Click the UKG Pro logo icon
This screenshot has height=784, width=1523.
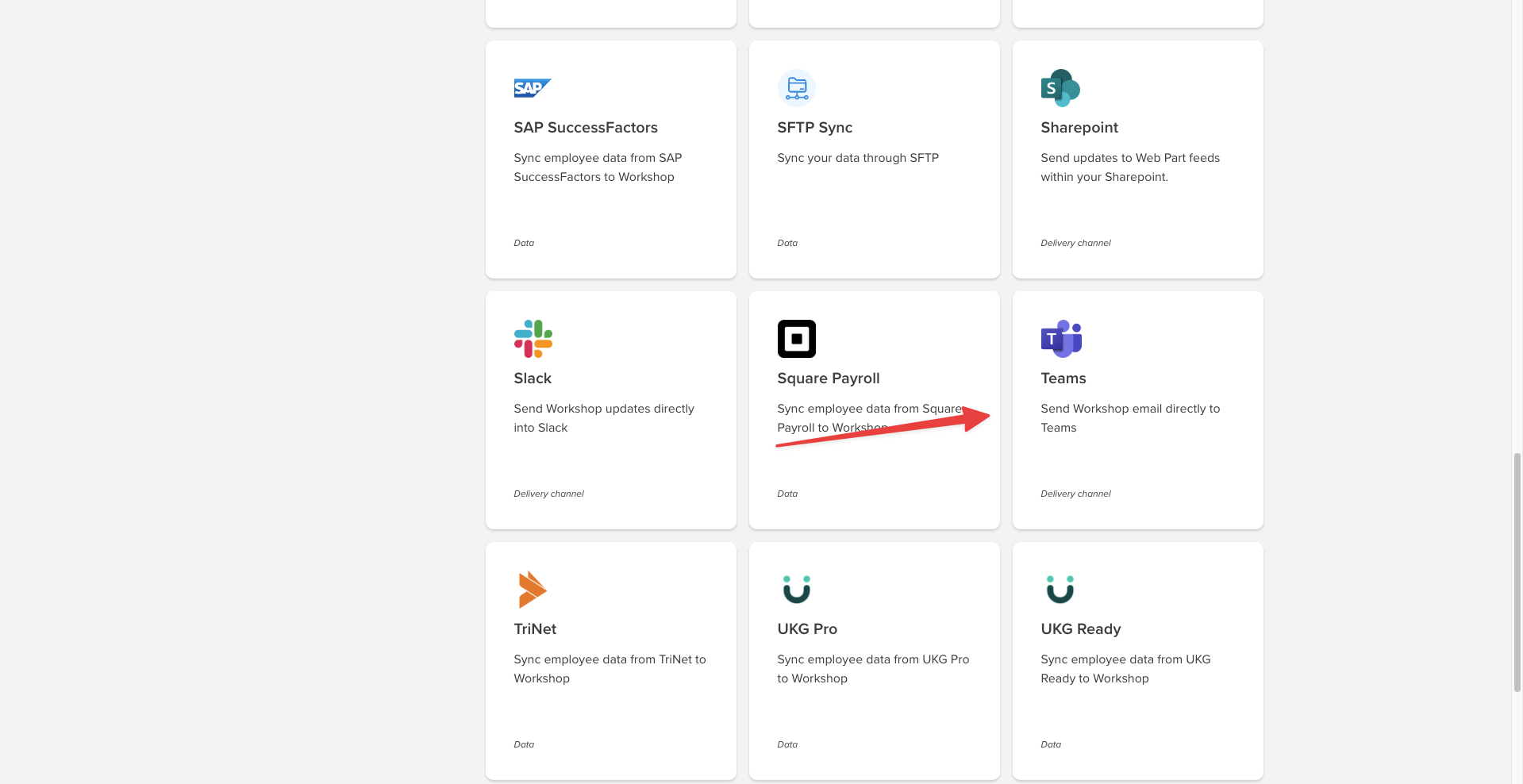point(797,590)
